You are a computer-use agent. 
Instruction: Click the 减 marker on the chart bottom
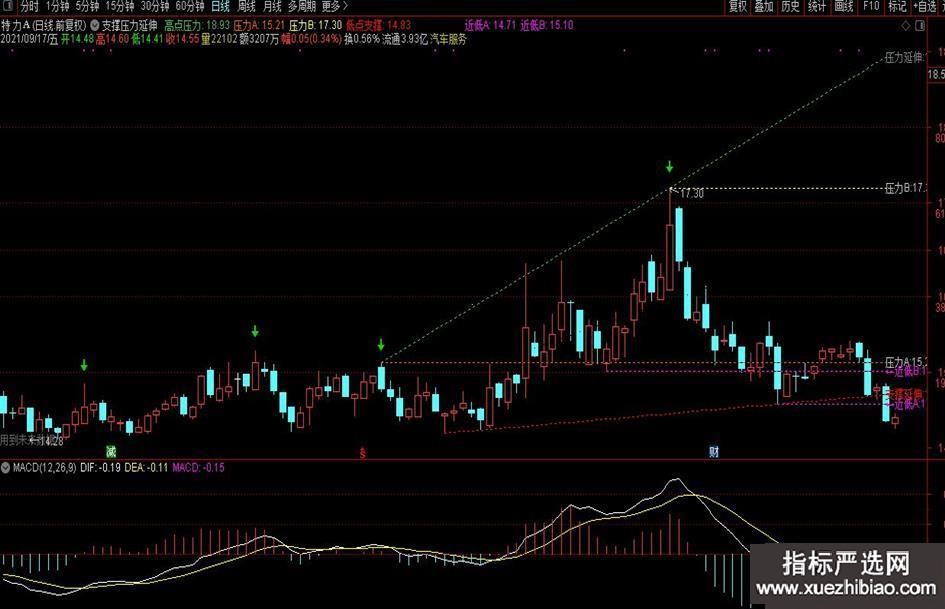111,452
